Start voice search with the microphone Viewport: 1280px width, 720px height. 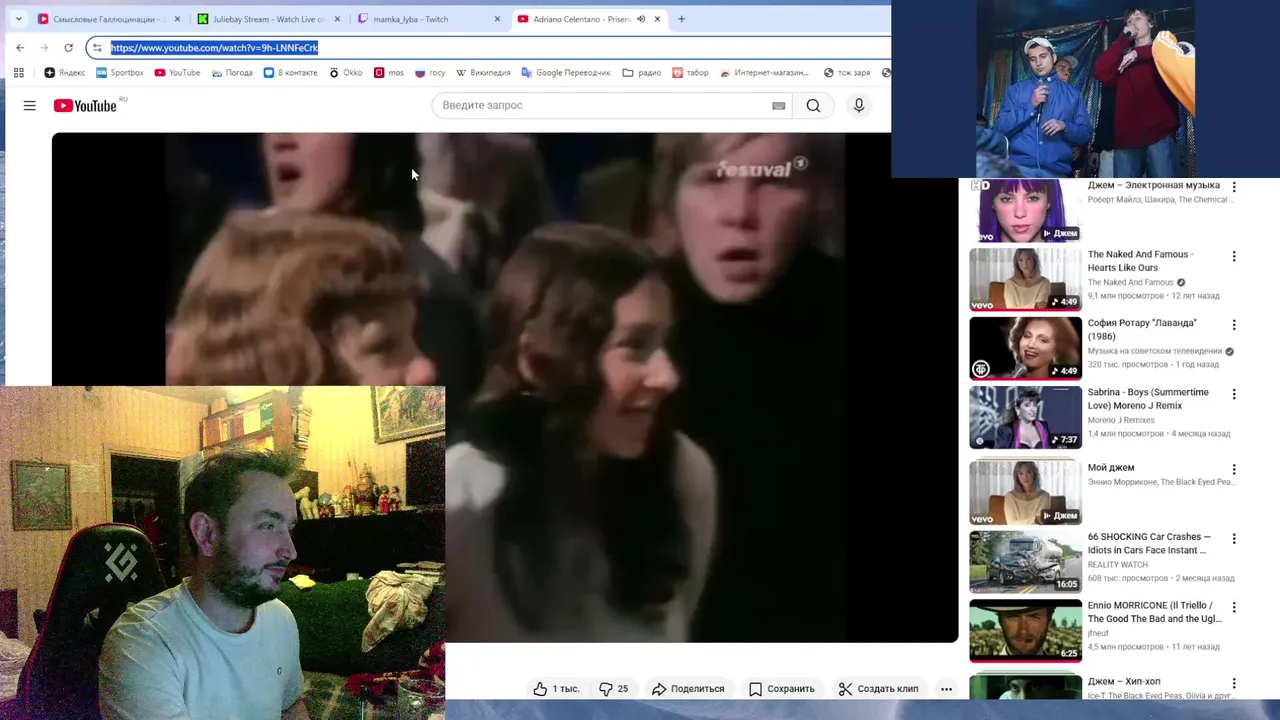click(858, 105)
